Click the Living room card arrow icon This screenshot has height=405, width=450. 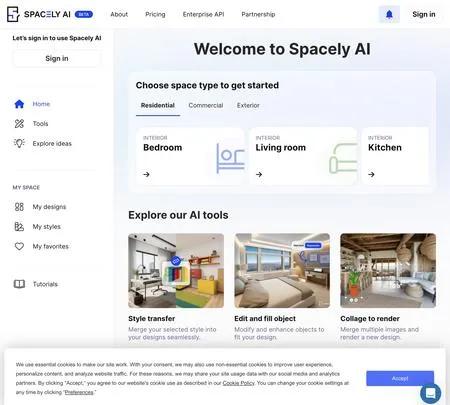(x=259, y=174)
